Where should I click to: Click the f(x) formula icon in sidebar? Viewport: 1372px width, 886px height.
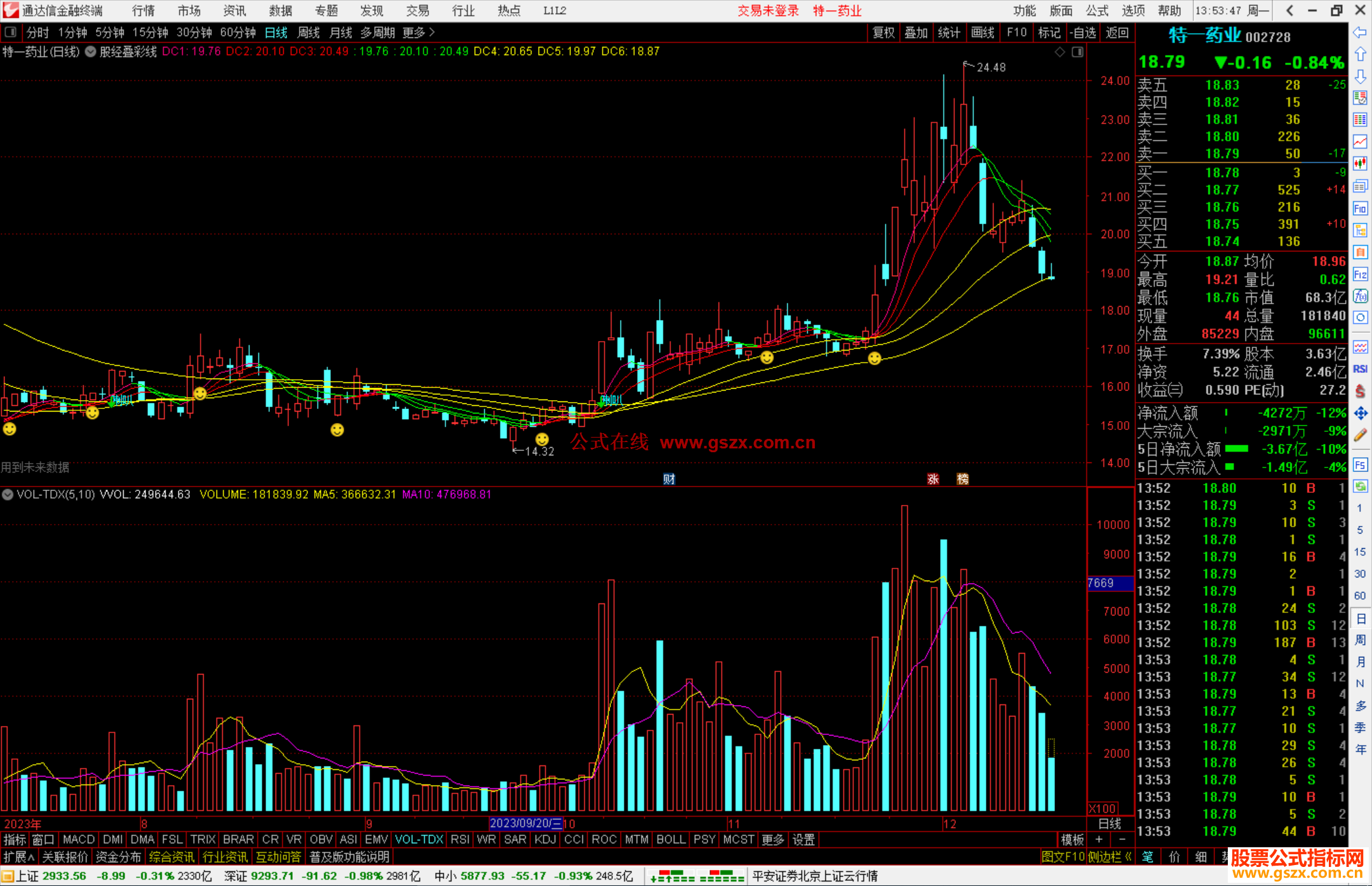click(x=1360, y=297)
